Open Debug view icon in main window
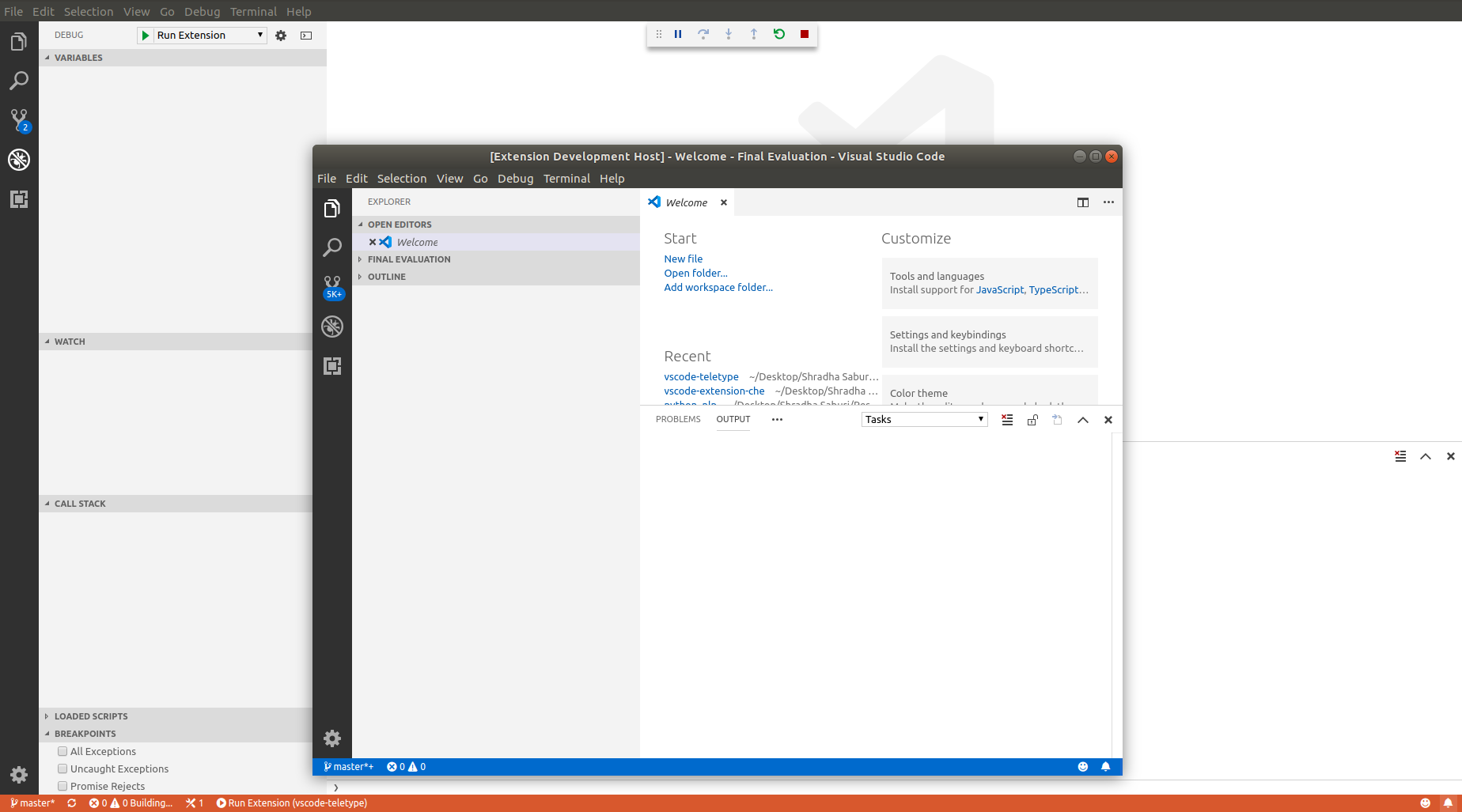The image size is (1462, 812). pos(19,160)
